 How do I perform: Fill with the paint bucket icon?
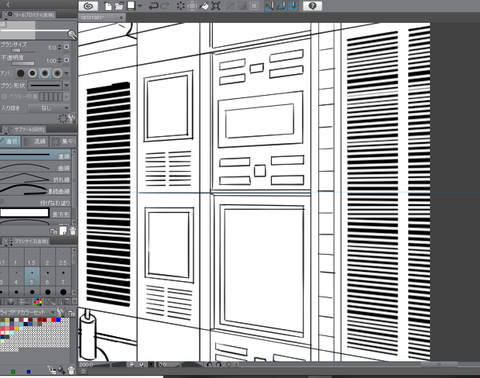(204, 6)
